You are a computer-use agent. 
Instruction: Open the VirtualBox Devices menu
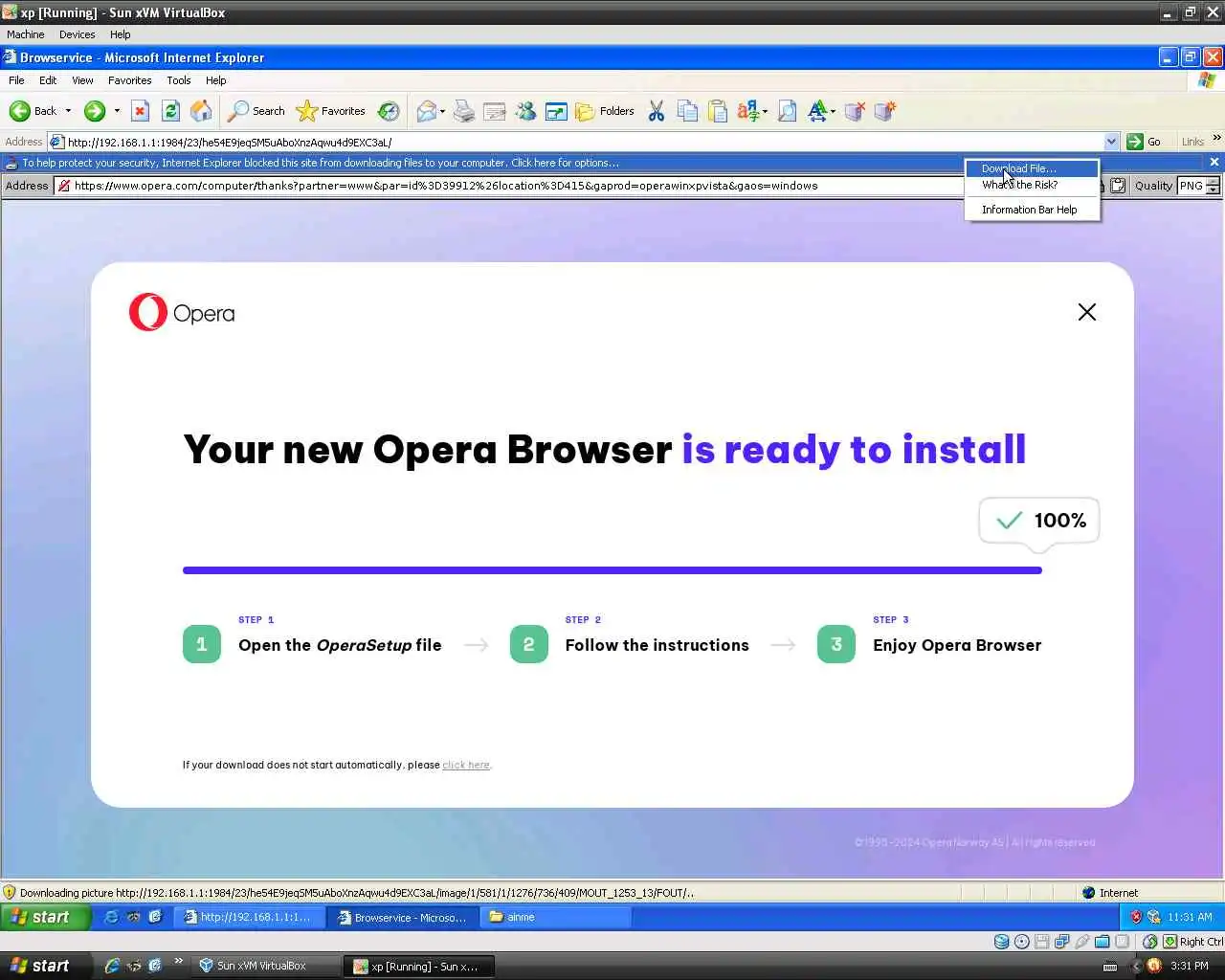tap(77, 34)
